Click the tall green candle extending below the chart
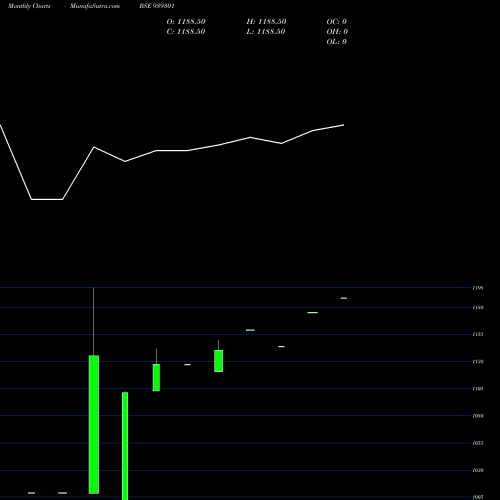The width and height of the screenshot is (500, 500). click(x=125, y=446)
